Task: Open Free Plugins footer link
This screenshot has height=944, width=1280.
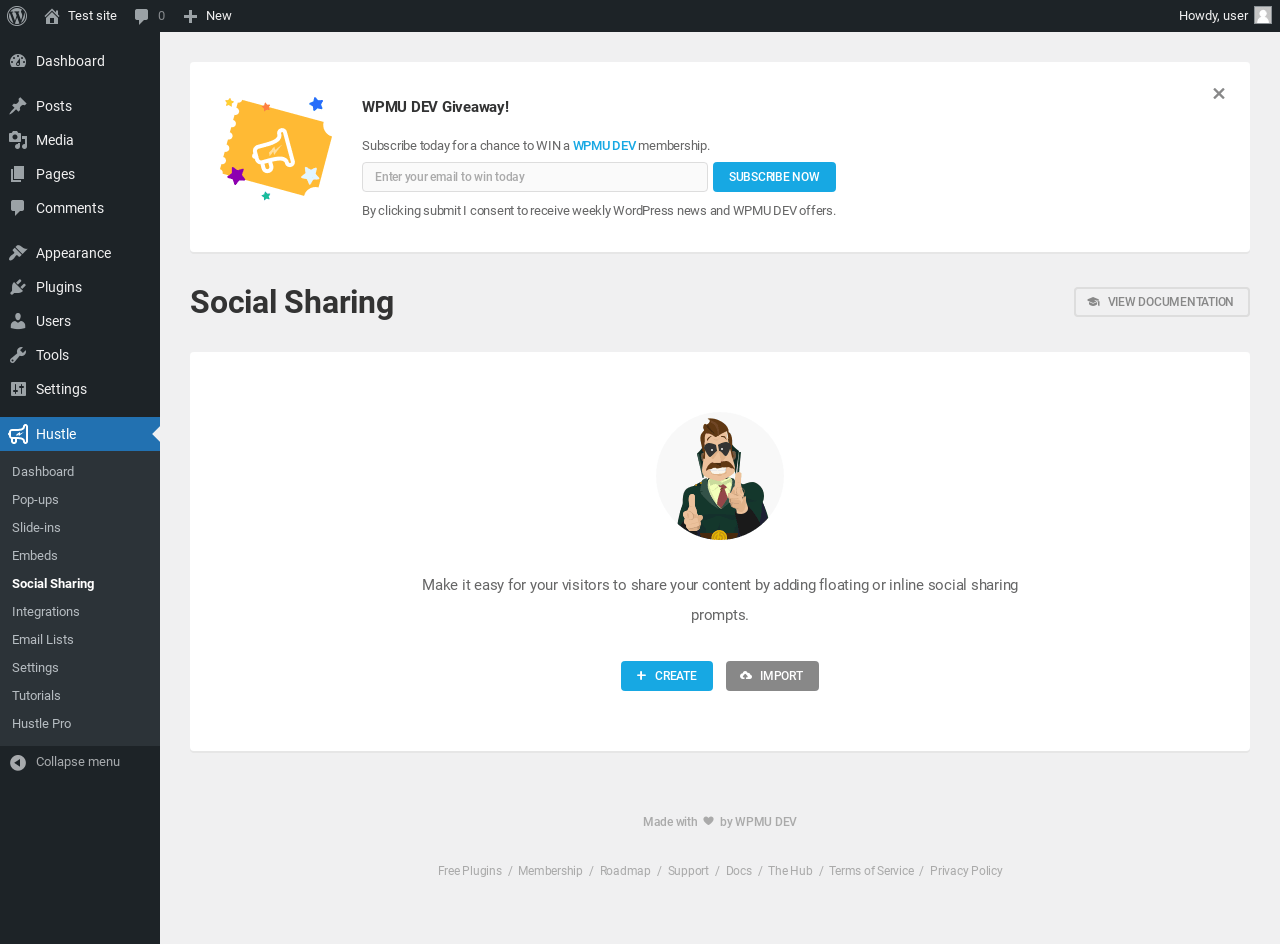Action: [470, 871]
